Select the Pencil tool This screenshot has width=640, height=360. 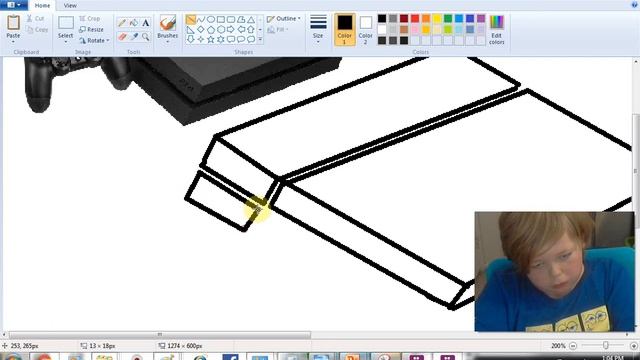122,23
